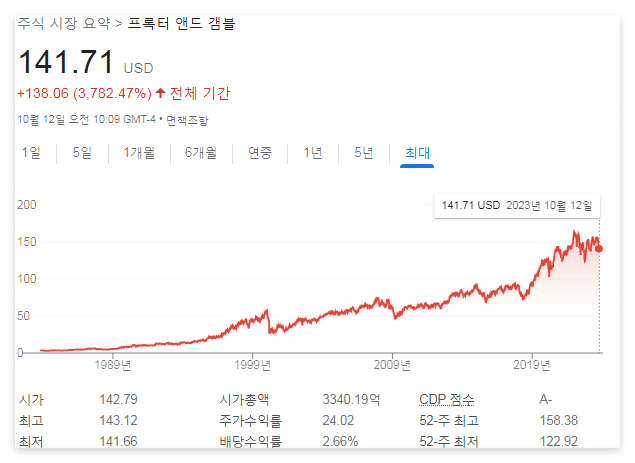Click the 52-주 최고 label
The width and height of the screenshot is (635, 463).
449,420
